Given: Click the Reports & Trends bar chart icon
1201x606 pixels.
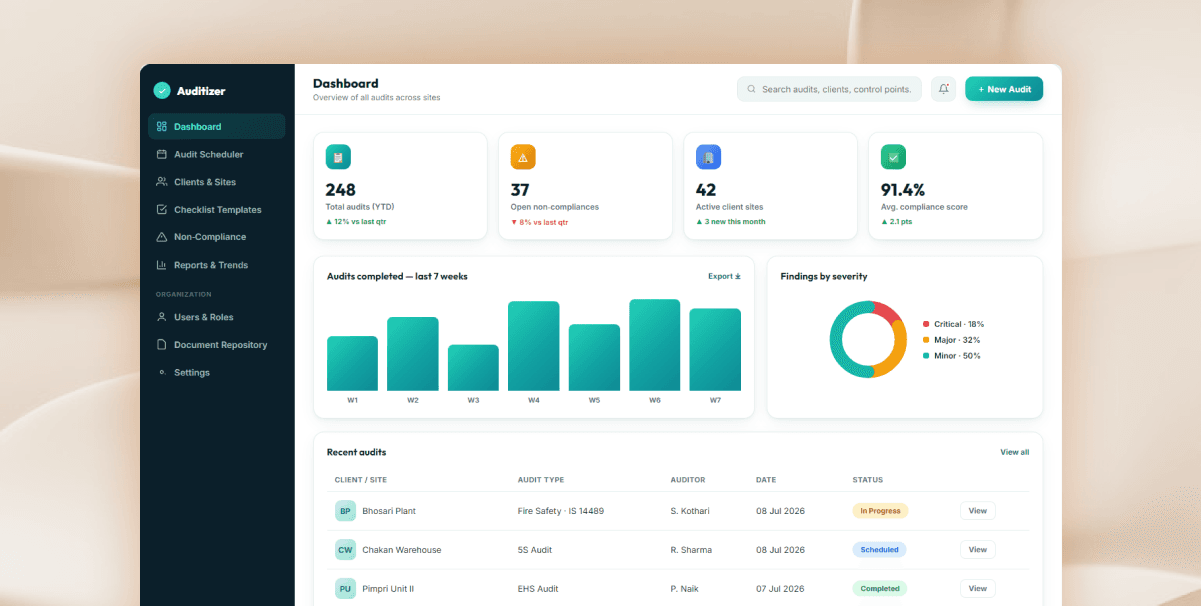Looking at the screenshot, I should 162,265.
